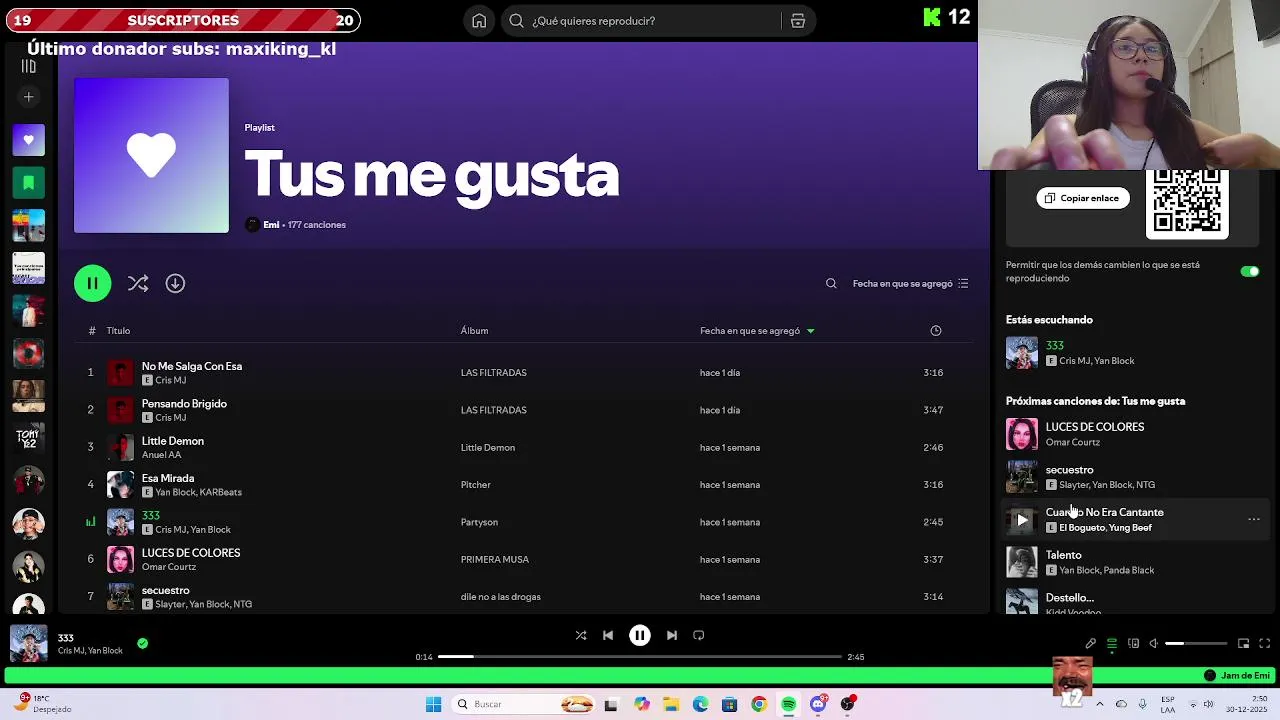Sort tracks by the clock duration column icon
Image resolution: width=1280 pixels, height=720 pixels.
pyautogui.click(x=936, y=331)
